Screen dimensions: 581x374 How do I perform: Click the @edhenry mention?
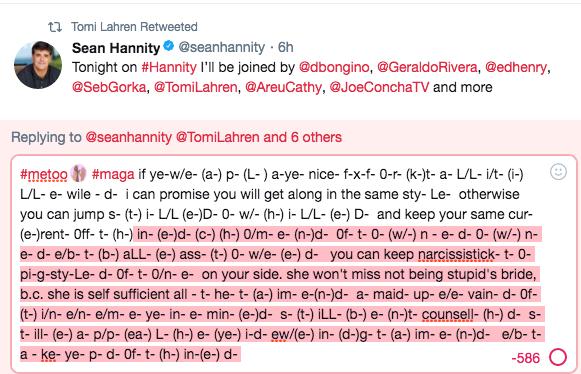coord(516,67)
